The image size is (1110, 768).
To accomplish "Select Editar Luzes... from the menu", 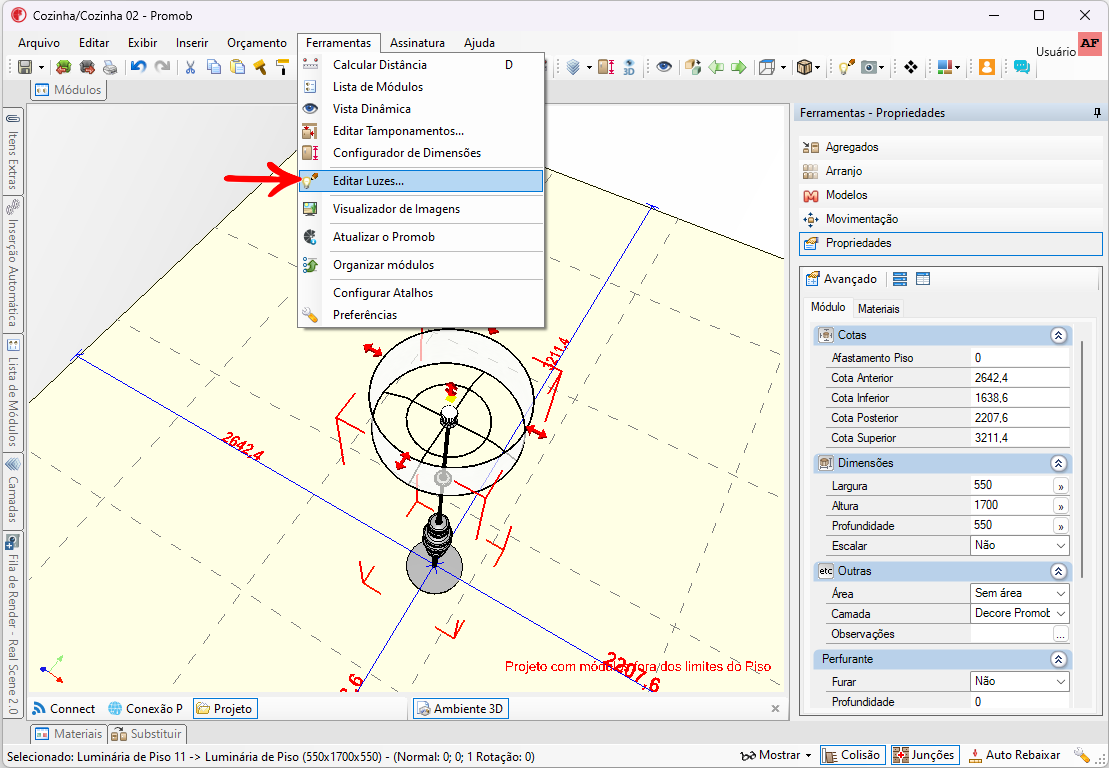I will pos(421,181).
